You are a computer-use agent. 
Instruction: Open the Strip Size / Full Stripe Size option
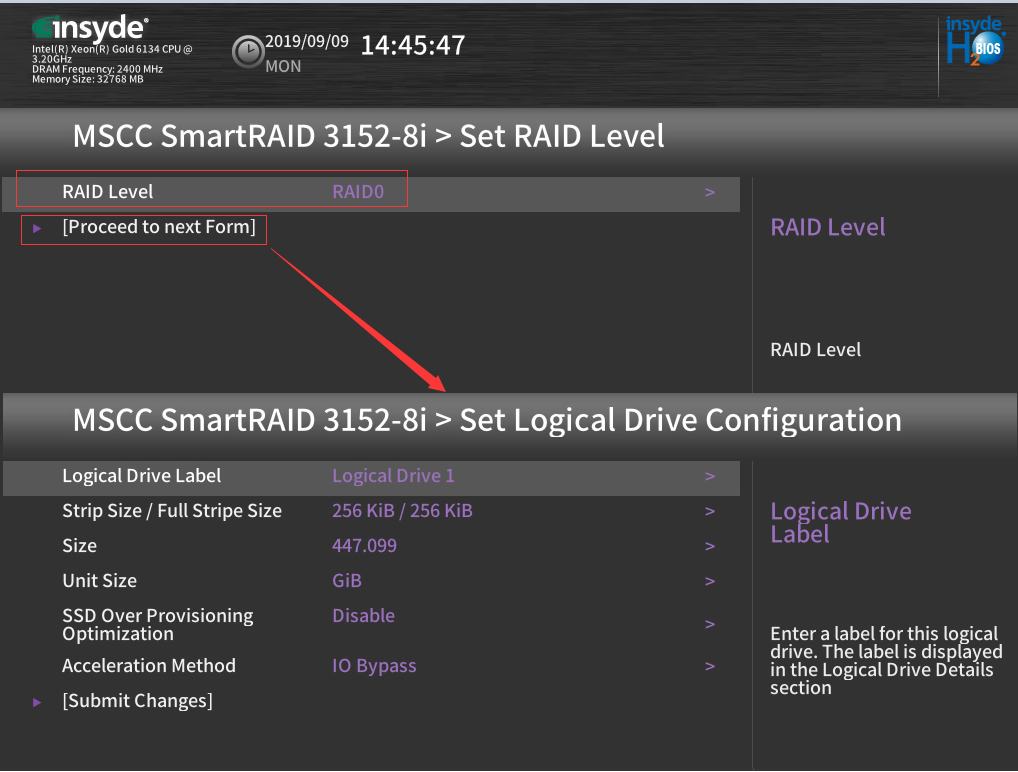pos(371,512)
